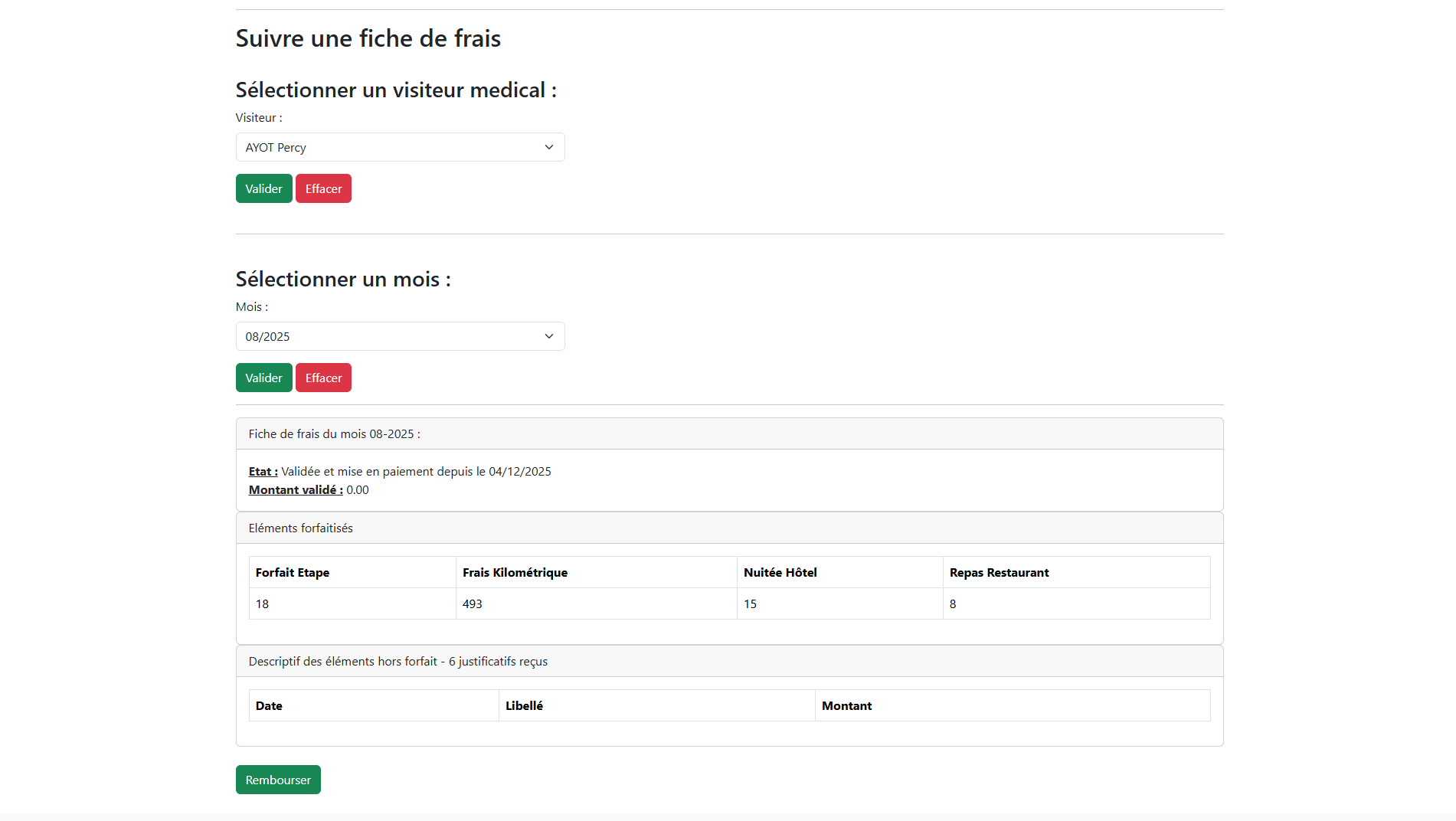The height and width of the screenshot is (821, 1456).
Task: Select the Frais Kilométrique column header
Action: point(515,573)
